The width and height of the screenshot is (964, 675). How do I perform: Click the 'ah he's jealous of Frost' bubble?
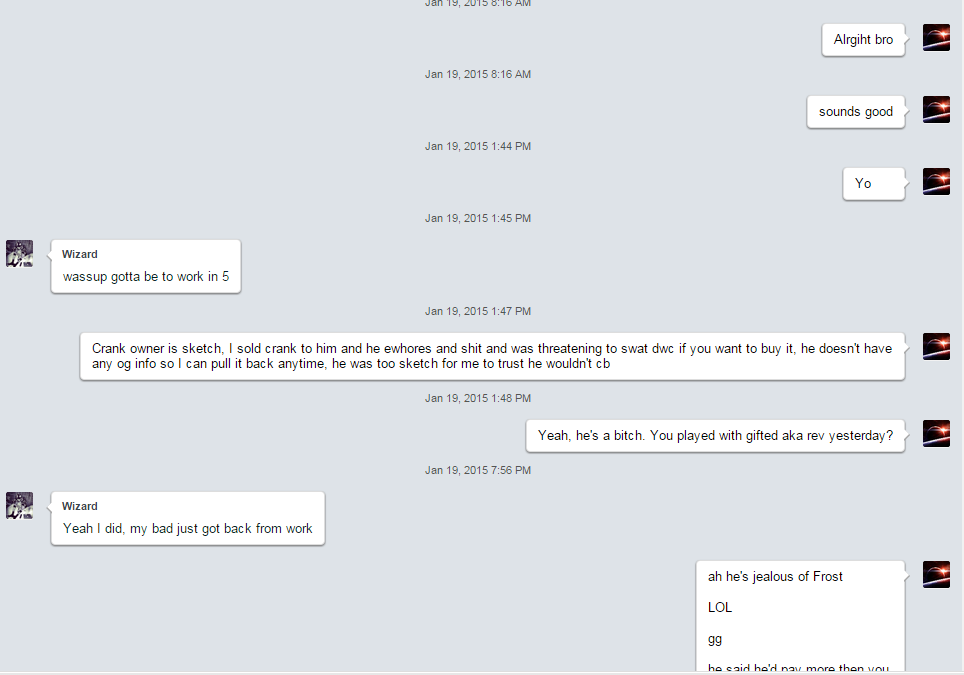[x=800, y=616]
